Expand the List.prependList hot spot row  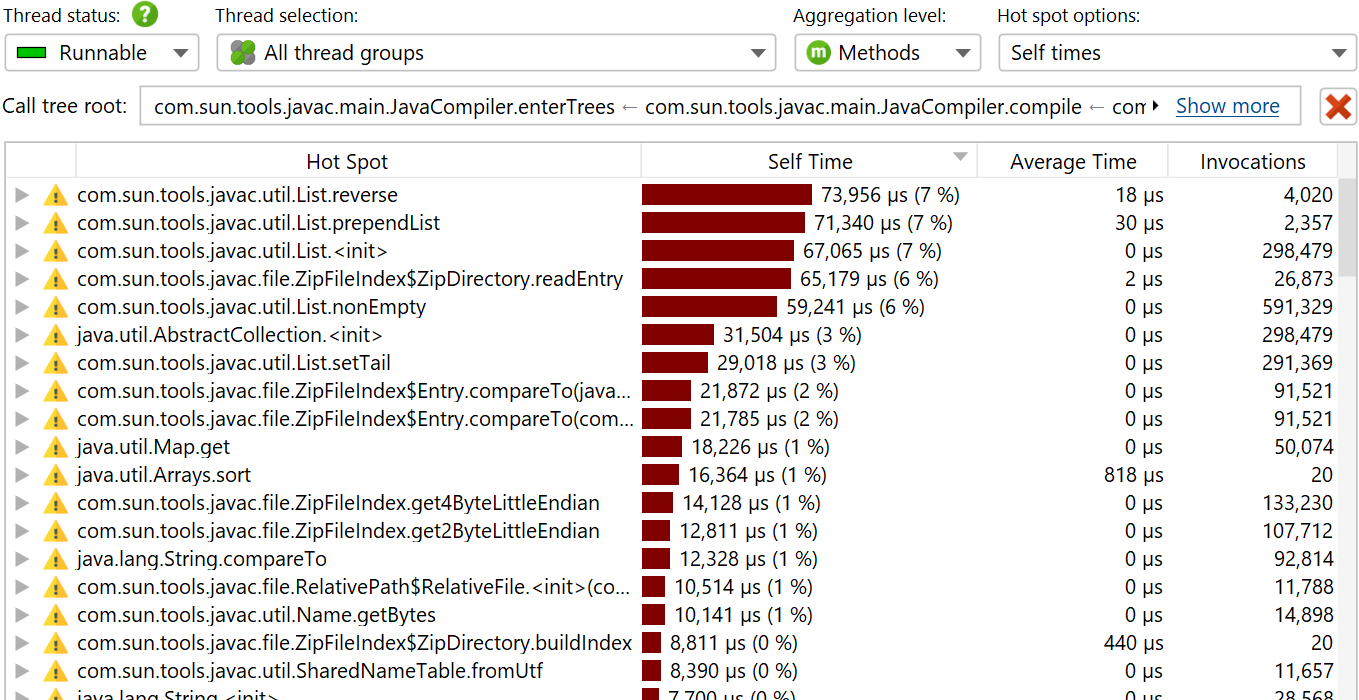pos(22,223)
